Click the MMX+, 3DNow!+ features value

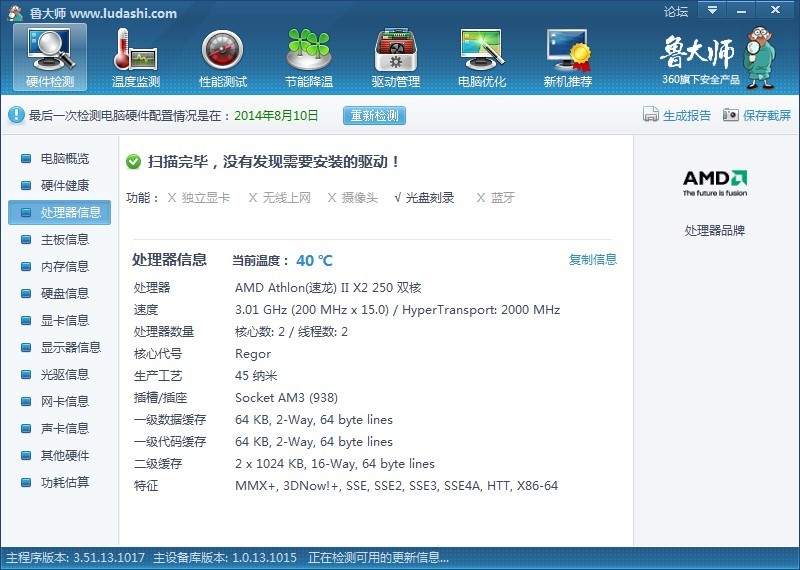tap(396, 486)
